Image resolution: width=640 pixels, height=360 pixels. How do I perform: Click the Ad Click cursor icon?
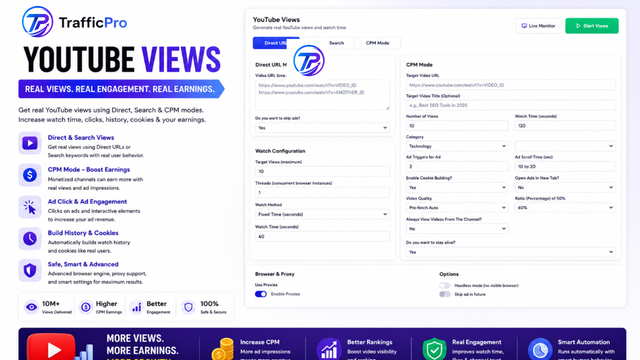click(30, 207)
